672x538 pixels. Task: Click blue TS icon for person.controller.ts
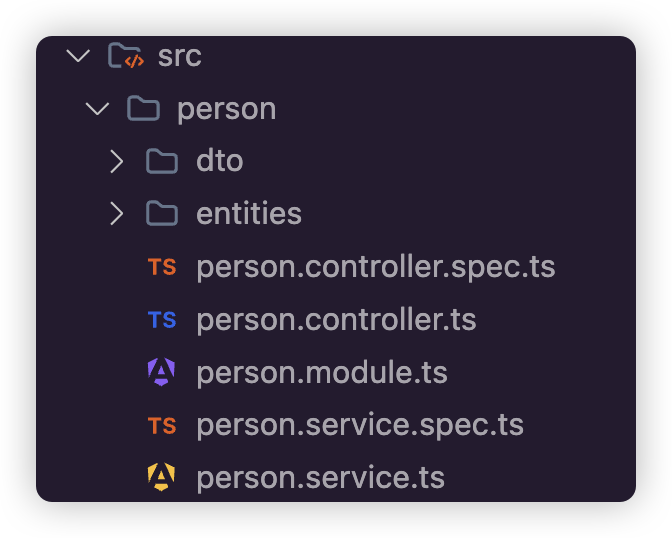[x=162, y=320]
